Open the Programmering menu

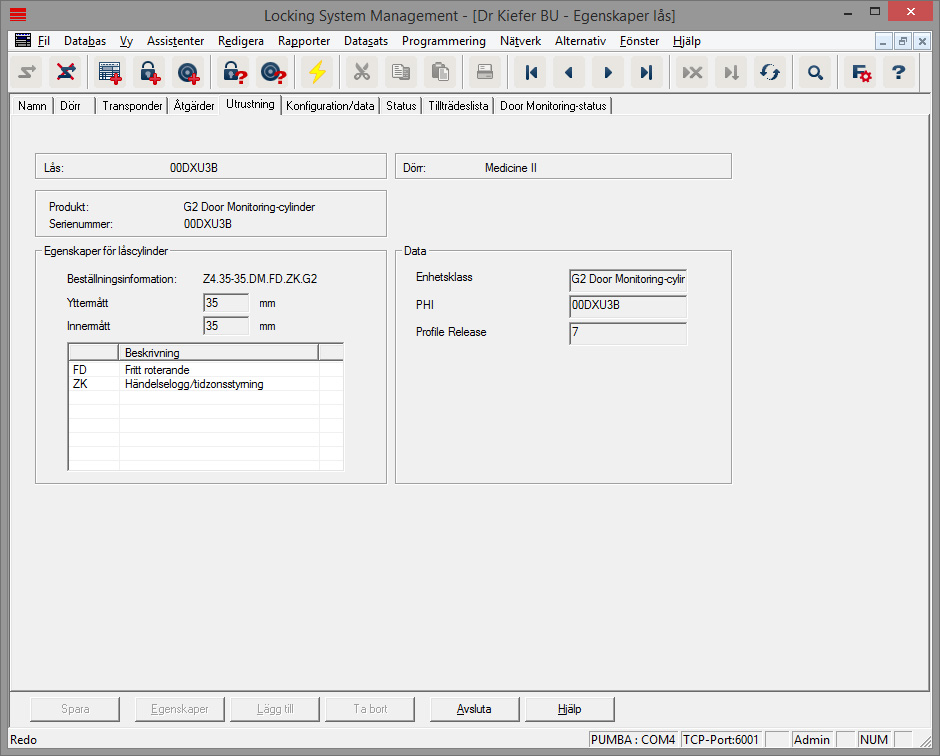click(443, 41)
